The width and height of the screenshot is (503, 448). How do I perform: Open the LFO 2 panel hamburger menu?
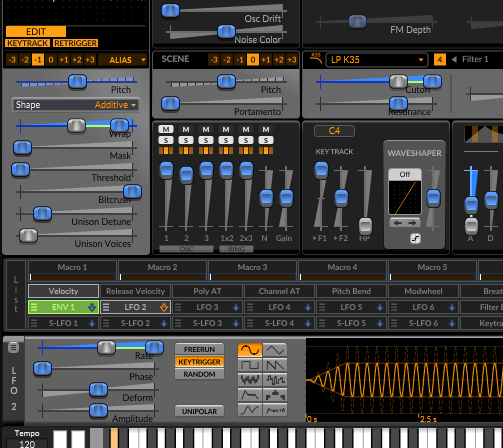pos(13,348)
